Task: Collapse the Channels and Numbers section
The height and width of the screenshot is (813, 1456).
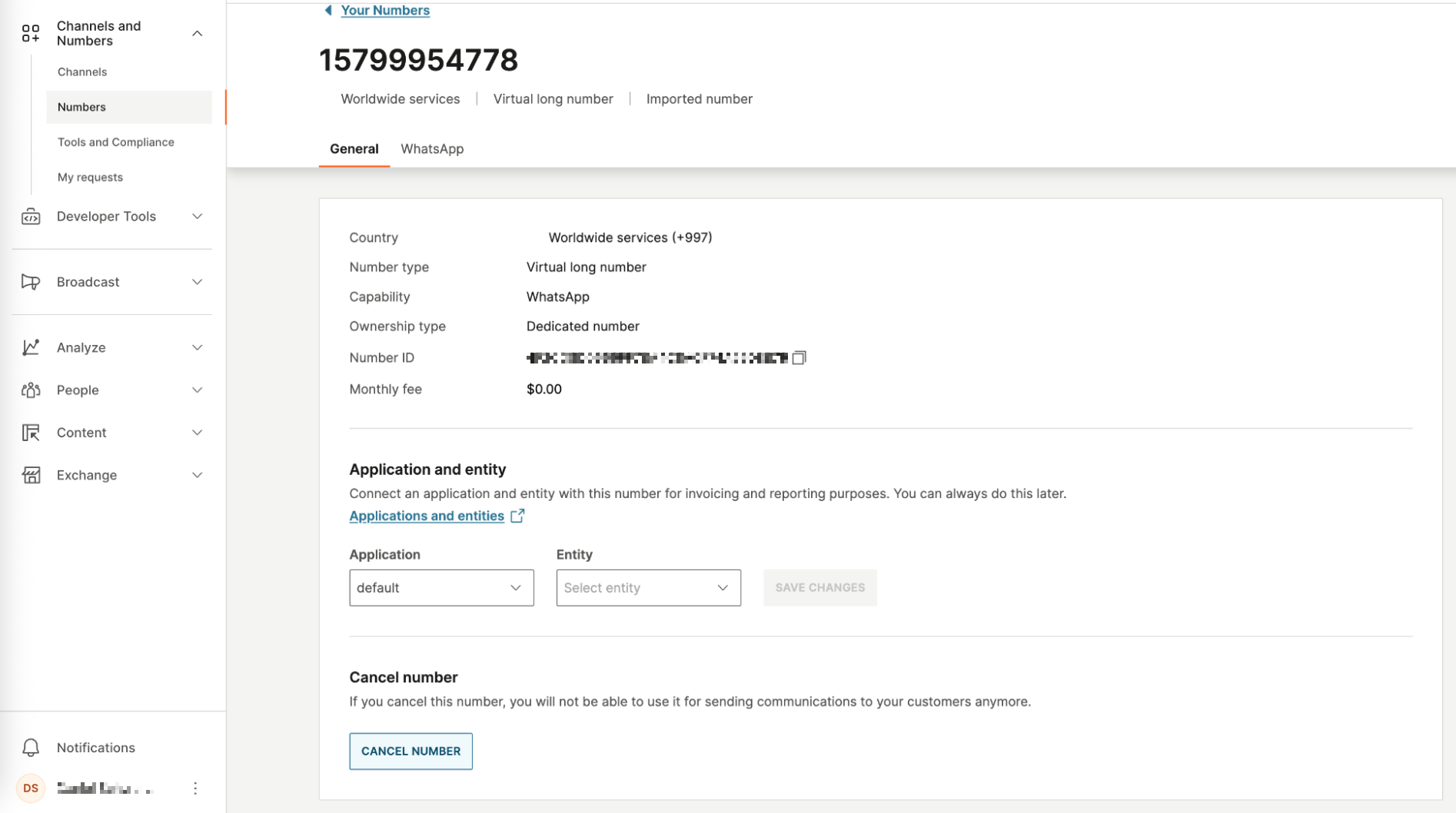Action: (198, 33)
